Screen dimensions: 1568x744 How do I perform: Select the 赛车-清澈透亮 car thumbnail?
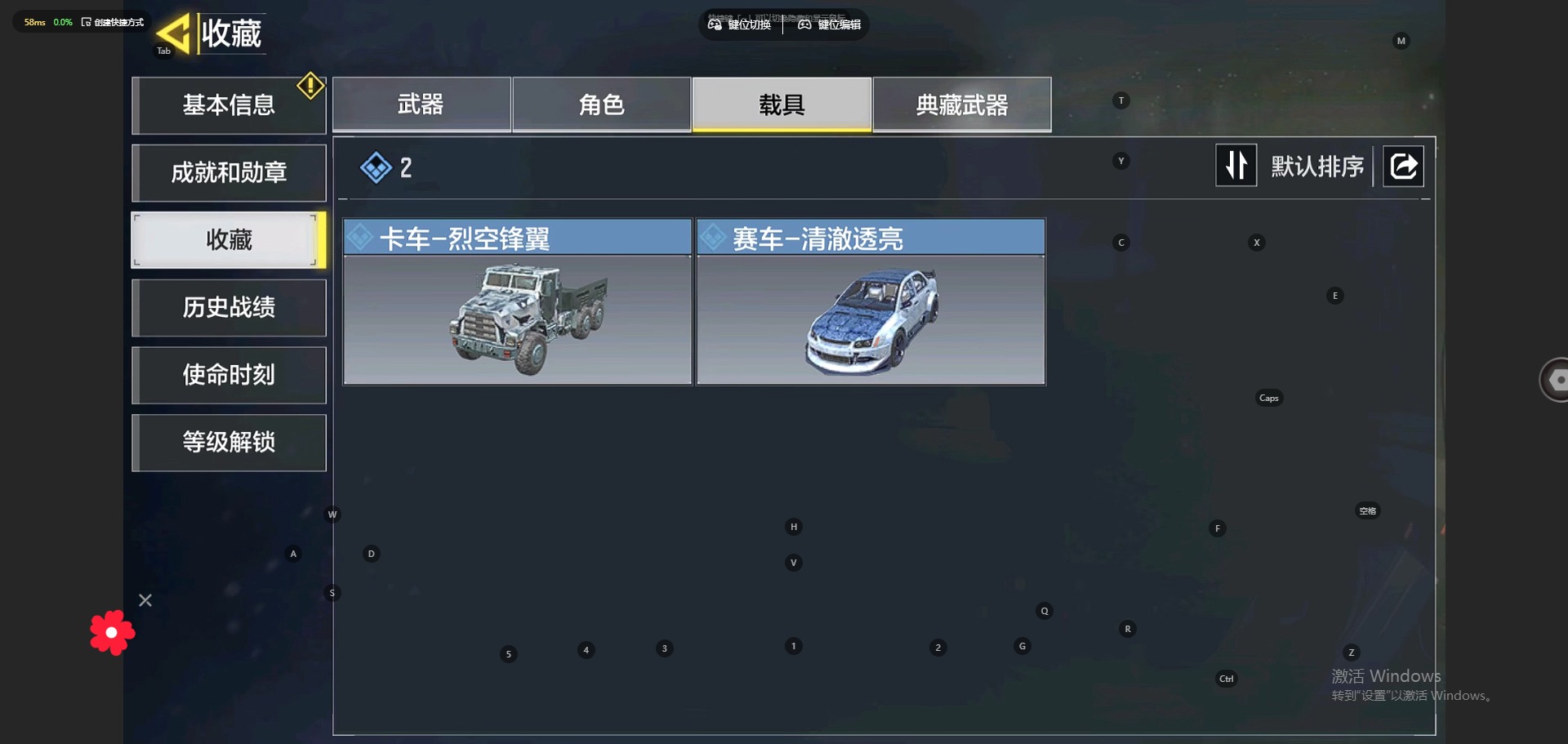point(871,320)
